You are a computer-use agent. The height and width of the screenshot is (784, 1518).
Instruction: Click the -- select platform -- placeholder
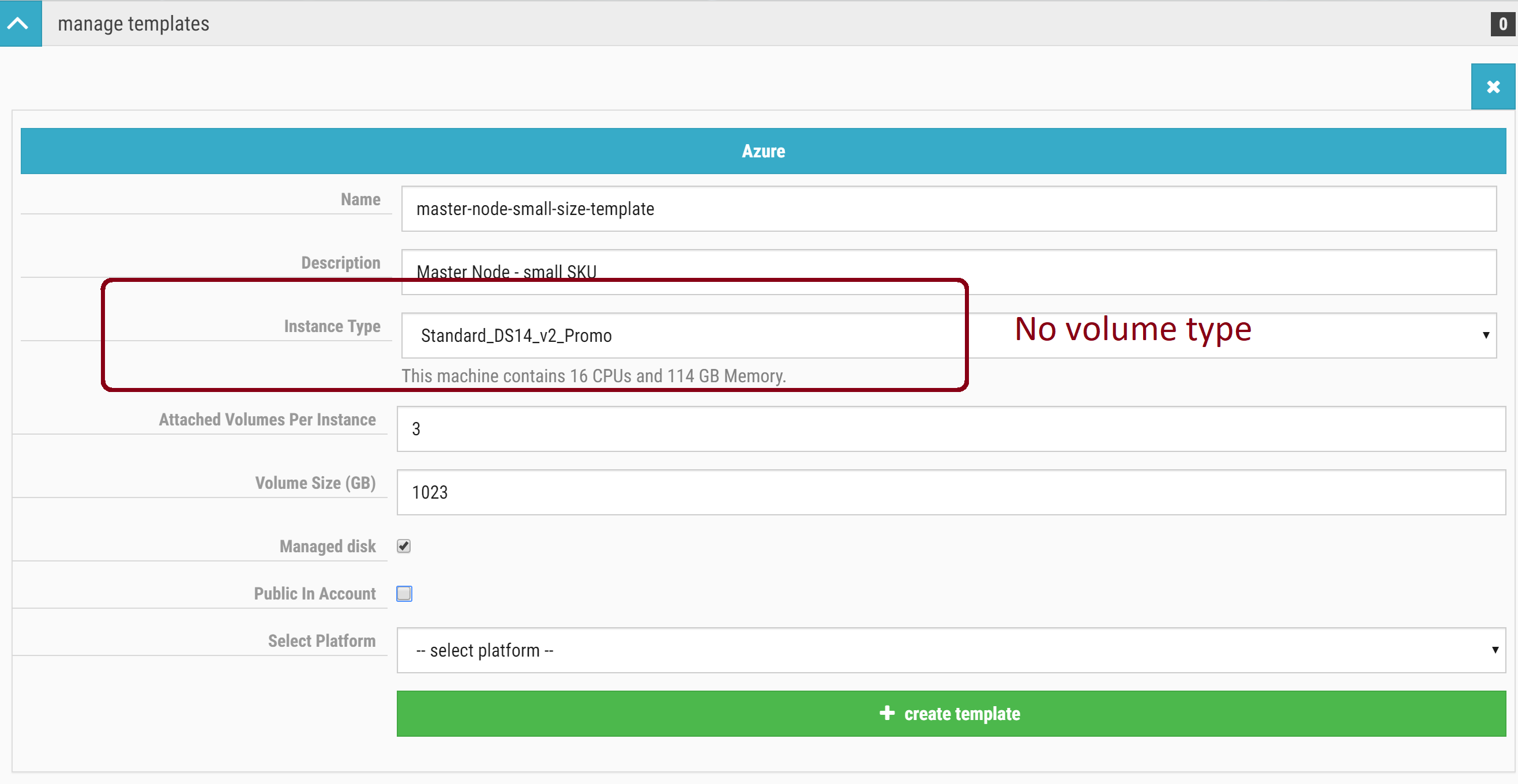(x=484, y=650)
